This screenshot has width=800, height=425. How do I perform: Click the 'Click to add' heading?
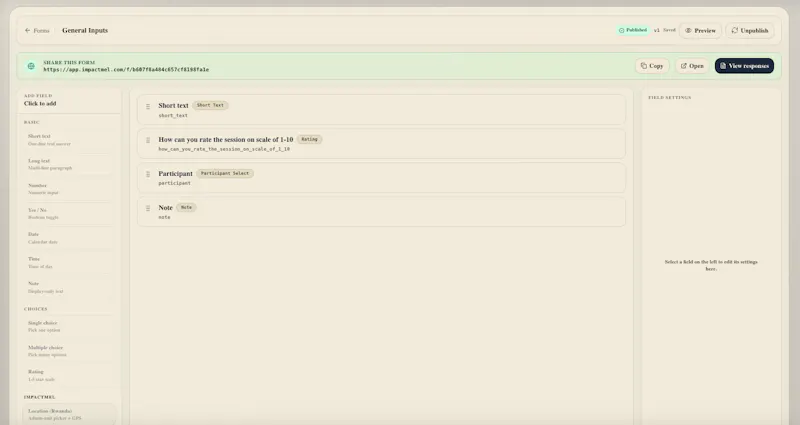coord(40,104)
